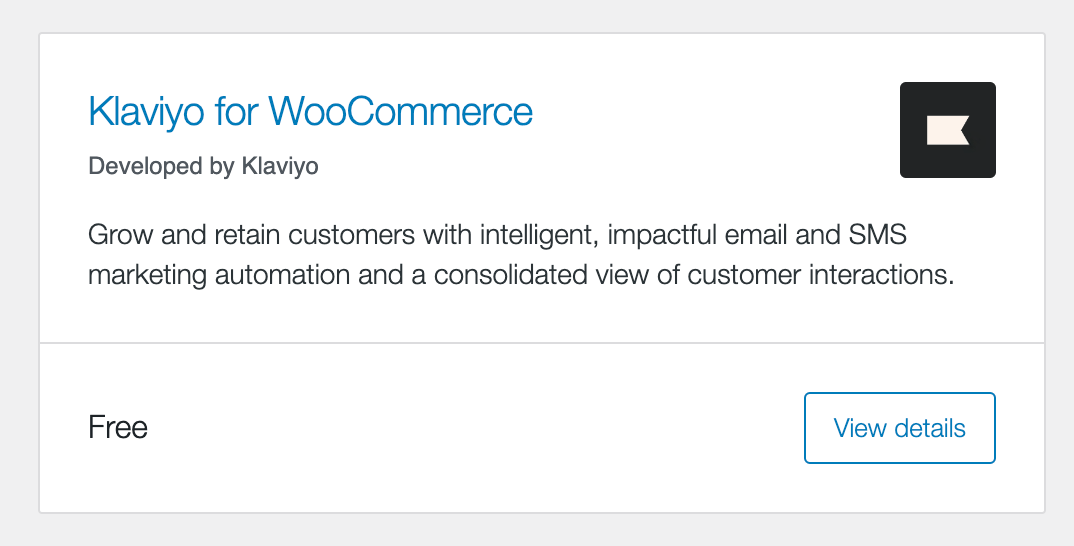Click the divider line above Free
This screenshot has width=1074, height=546.
(x=540, y=343)
